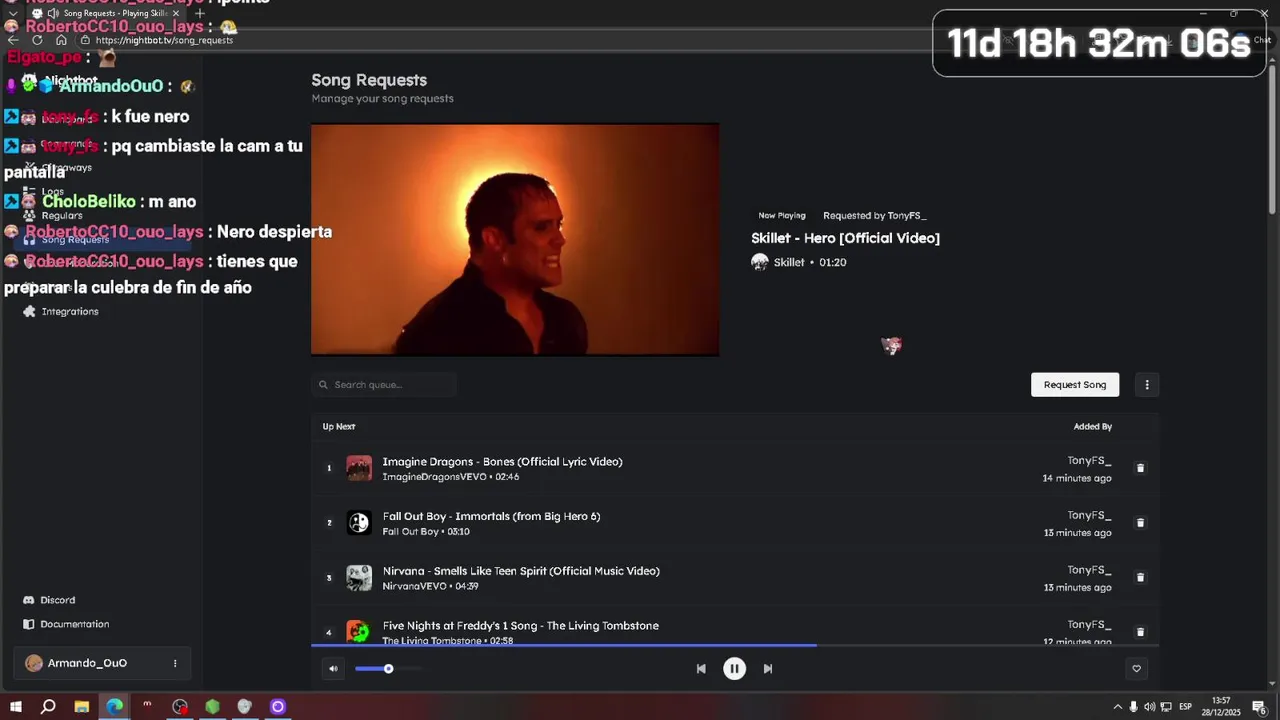This screenshot has width=1280, height=720.
Task: Click Skillet - Hero [Official Video] title
Action: click(845, 238)
